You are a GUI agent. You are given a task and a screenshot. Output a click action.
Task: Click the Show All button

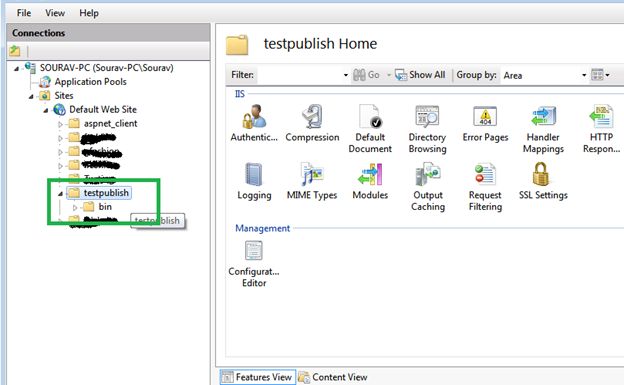coord(420,75)
